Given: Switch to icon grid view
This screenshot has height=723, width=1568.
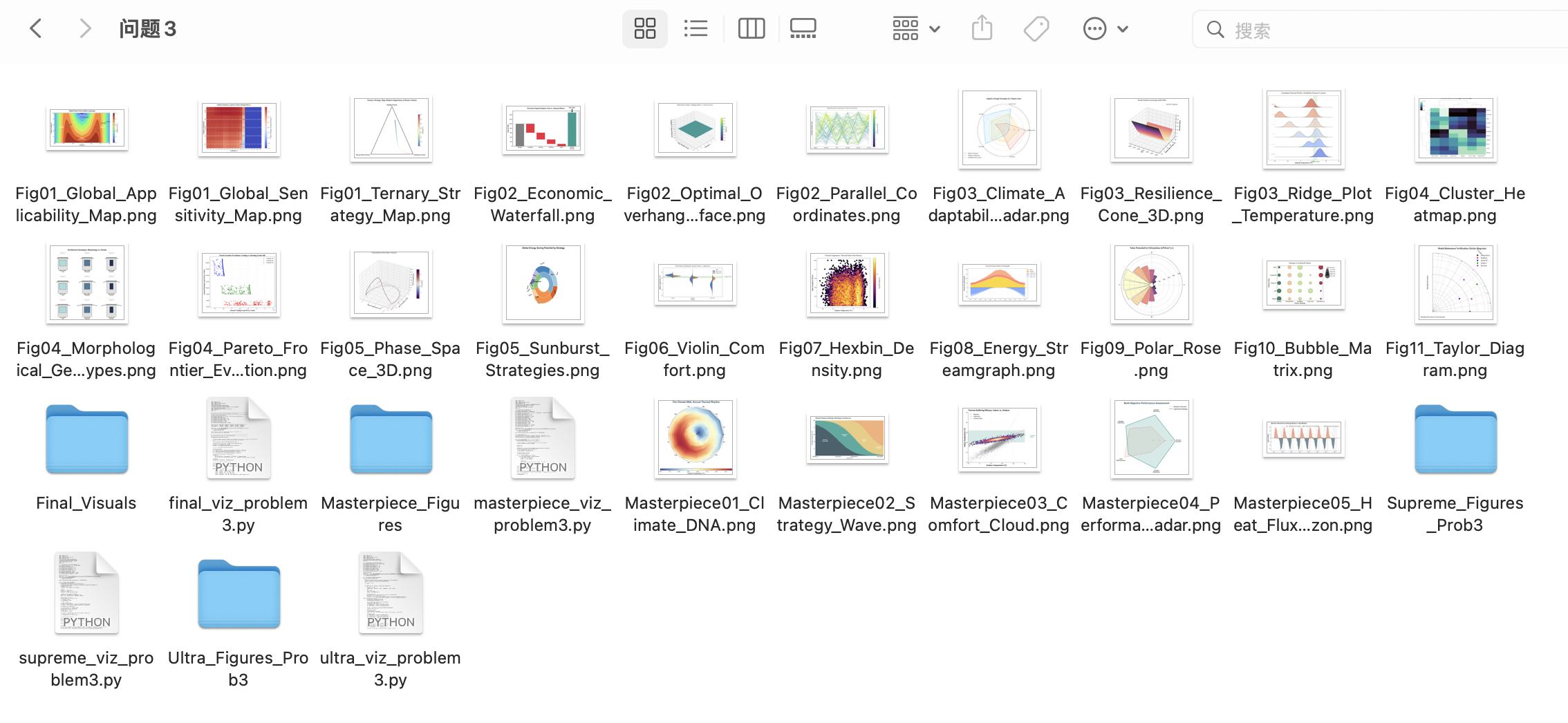Looking at the screenshot, I should click(644, 29).
